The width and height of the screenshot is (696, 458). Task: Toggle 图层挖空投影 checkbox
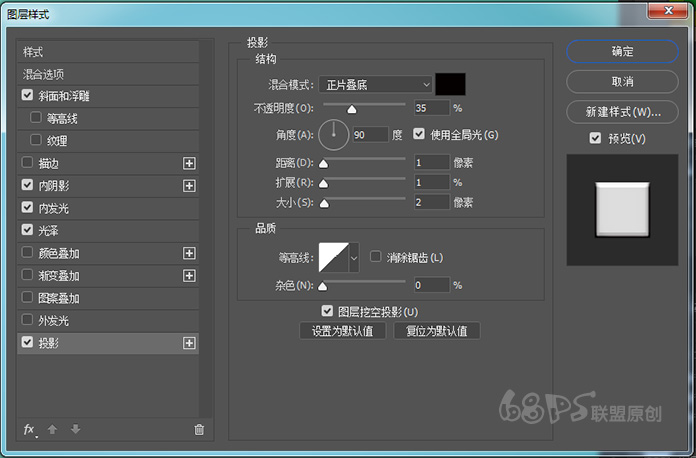point(327,311)
